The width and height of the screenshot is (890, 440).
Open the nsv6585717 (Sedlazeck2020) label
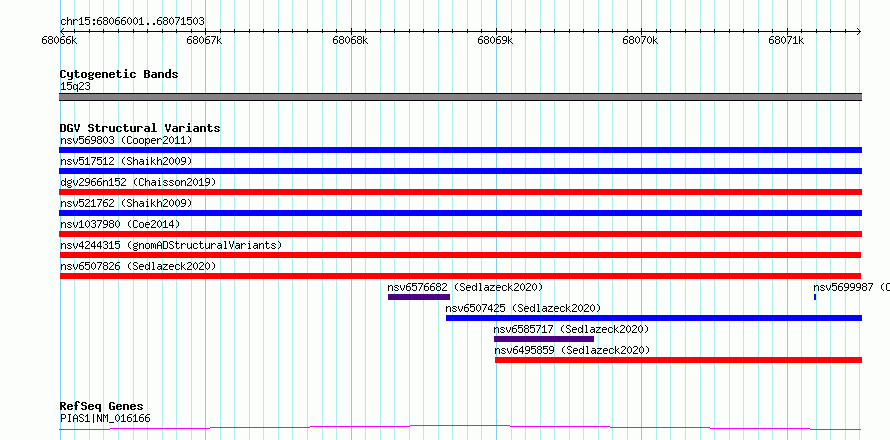click(x=571, y=329)
